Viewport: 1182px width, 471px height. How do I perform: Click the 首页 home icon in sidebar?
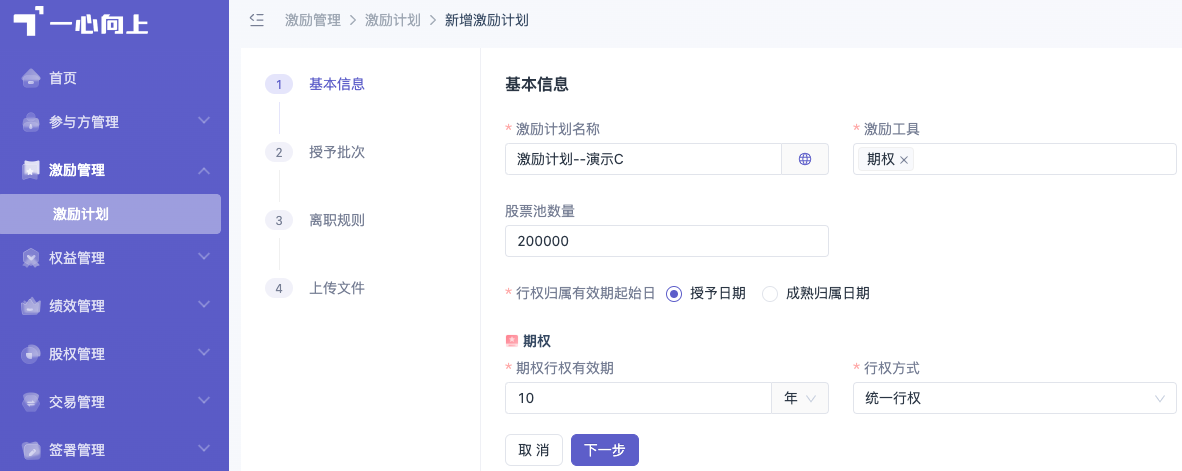pyautogui.click(x=31, y=78)
